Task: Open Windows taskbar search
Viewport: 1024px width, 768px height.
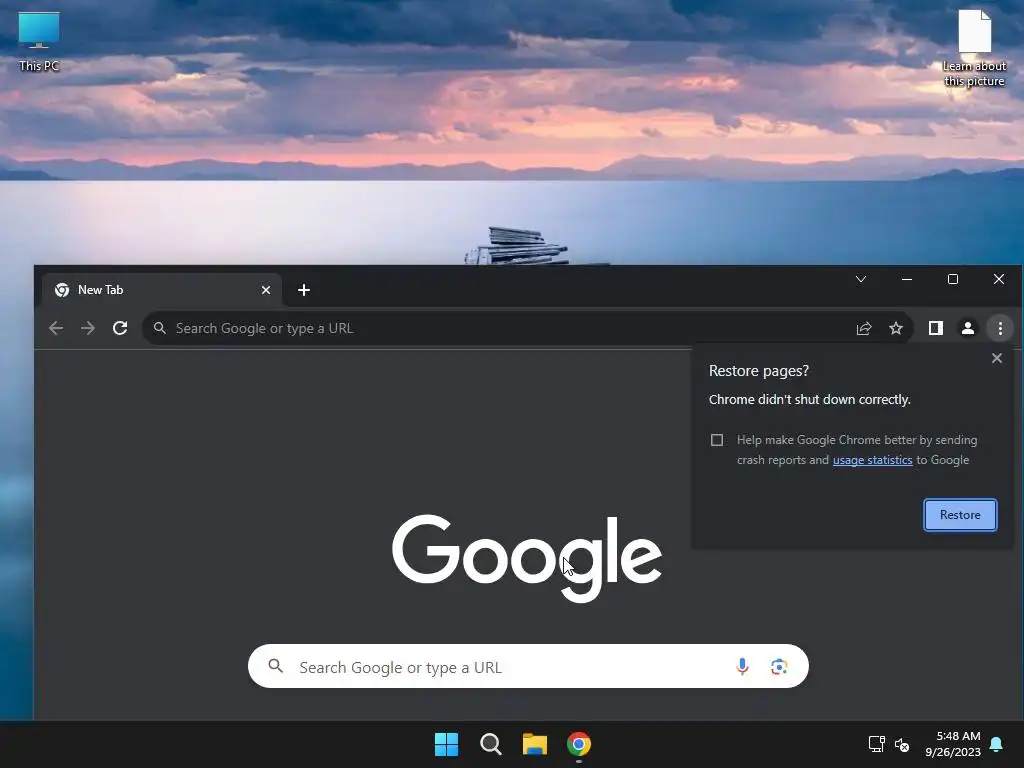Action: [490, 744]
